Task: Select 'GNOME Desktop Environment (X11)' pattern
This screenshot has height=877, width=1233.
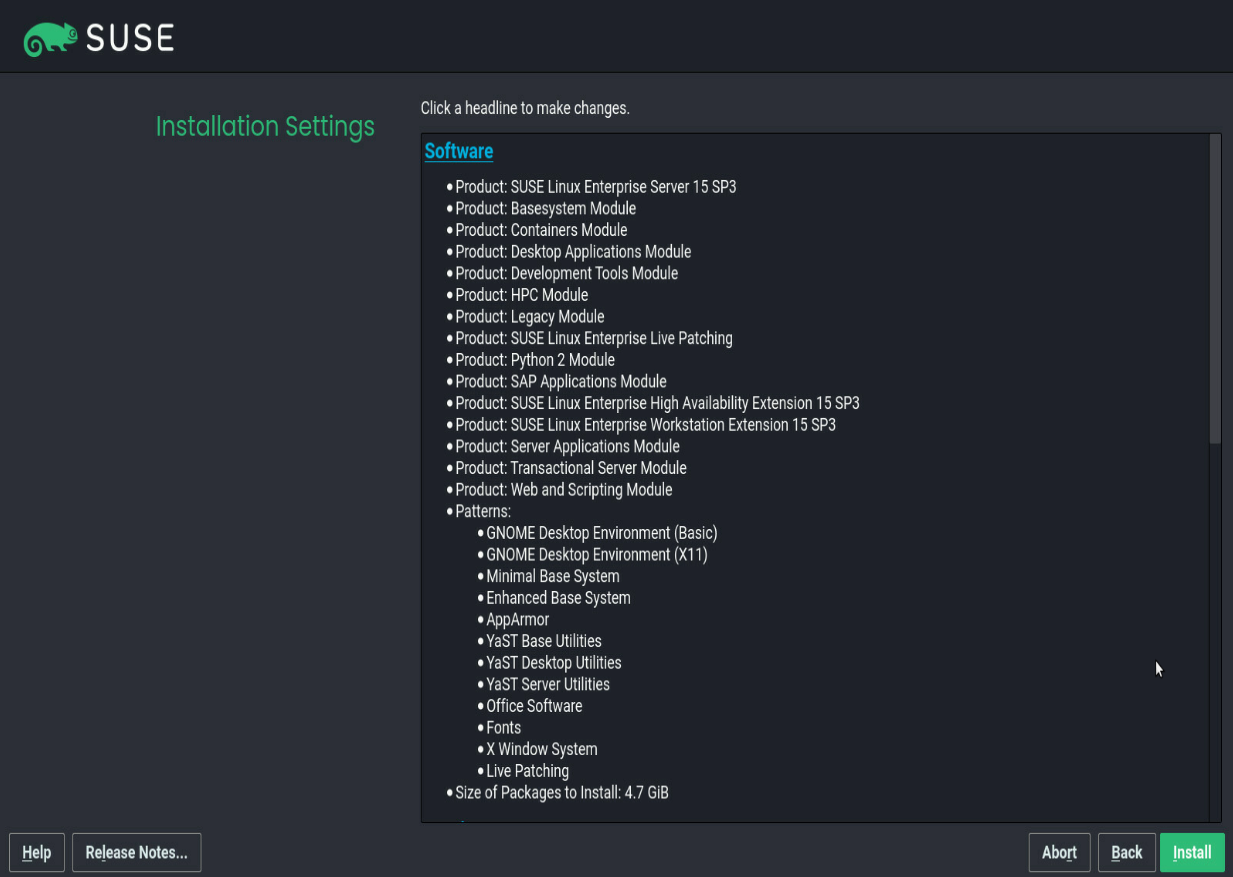Action: [597, 555]
